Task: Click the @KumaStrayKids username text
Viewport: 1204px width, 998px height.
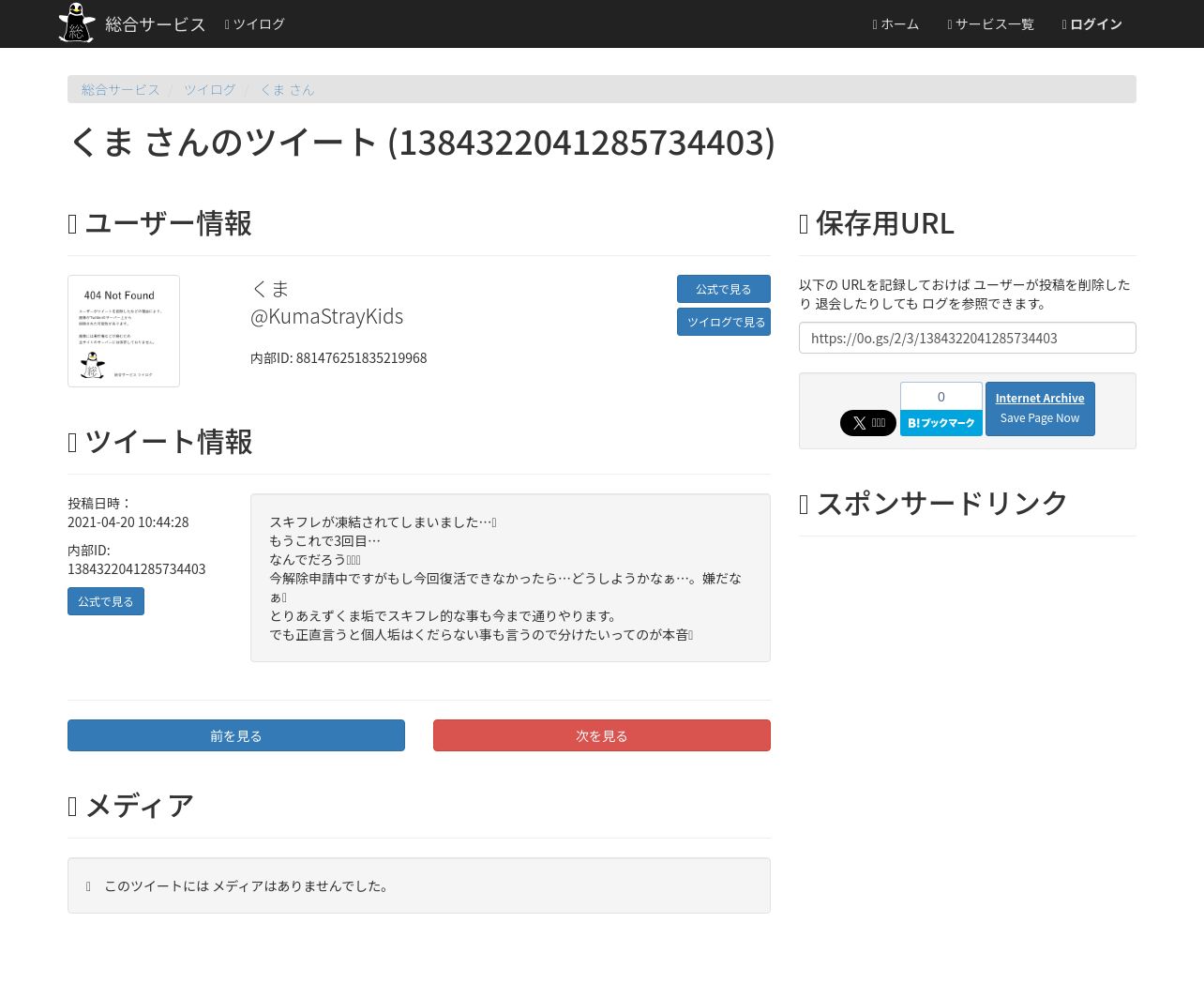Action: point(326,317)
